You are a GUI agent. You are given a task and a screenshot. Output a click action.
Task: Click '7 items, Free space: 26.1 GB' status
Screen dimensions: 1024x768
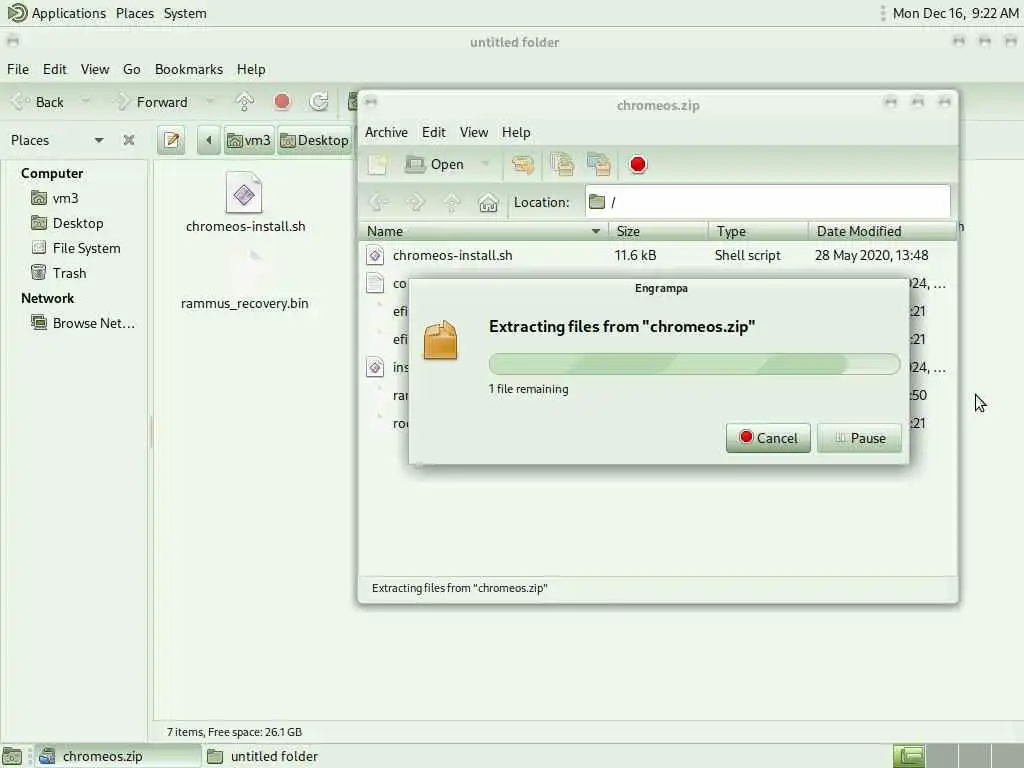(x=234, y=732)
